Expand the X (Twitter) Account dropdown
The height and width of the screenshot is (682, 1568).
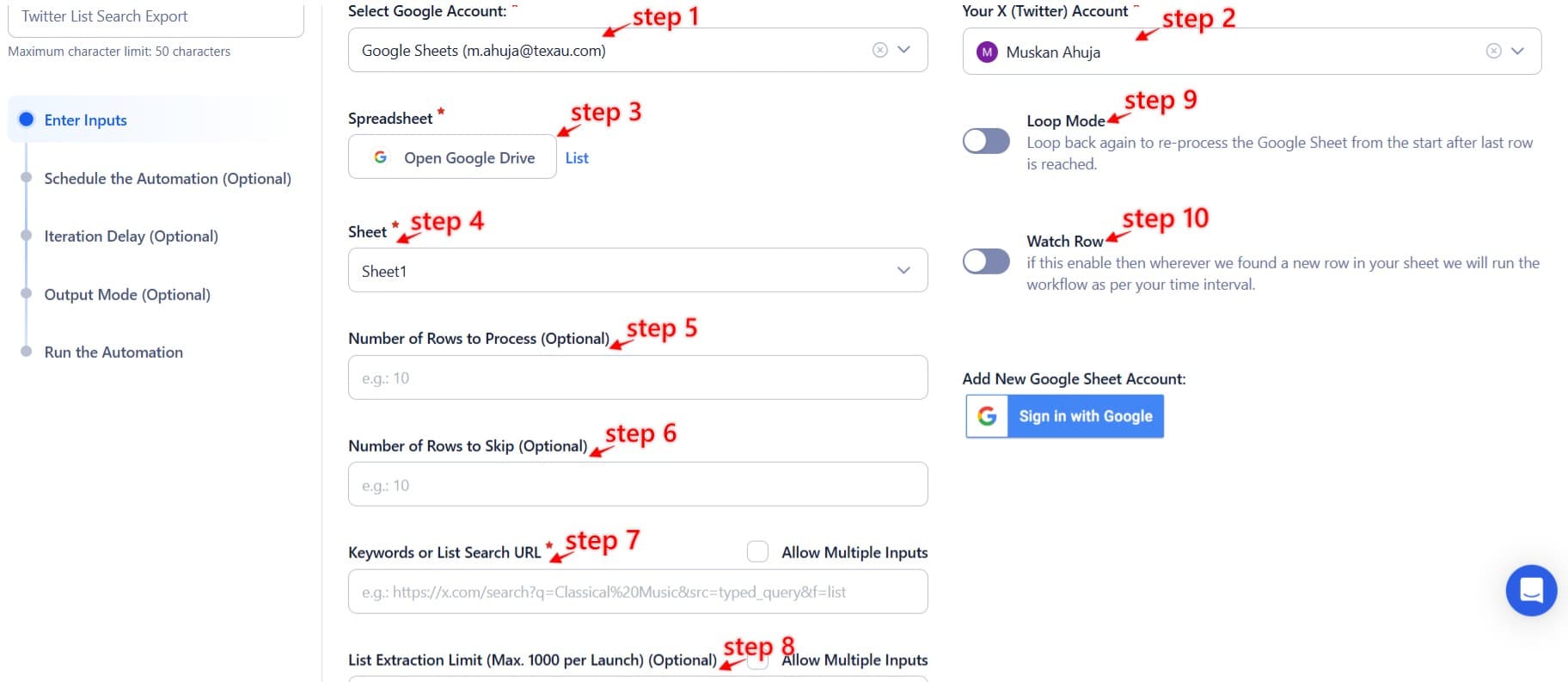pos(1517,51)
